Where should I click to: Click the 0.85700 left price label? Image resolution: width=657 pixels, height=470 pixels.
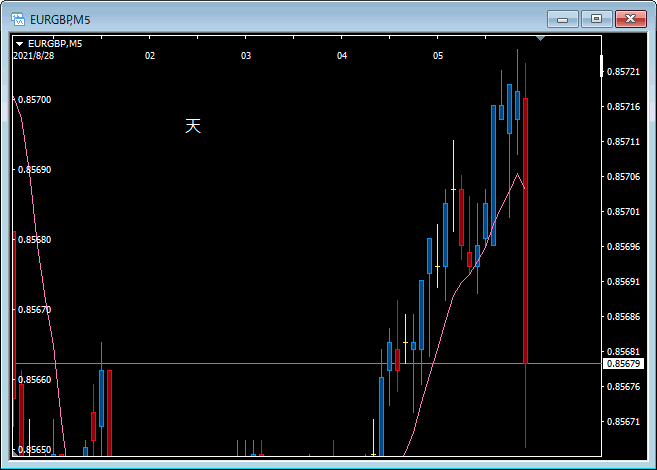34,100
